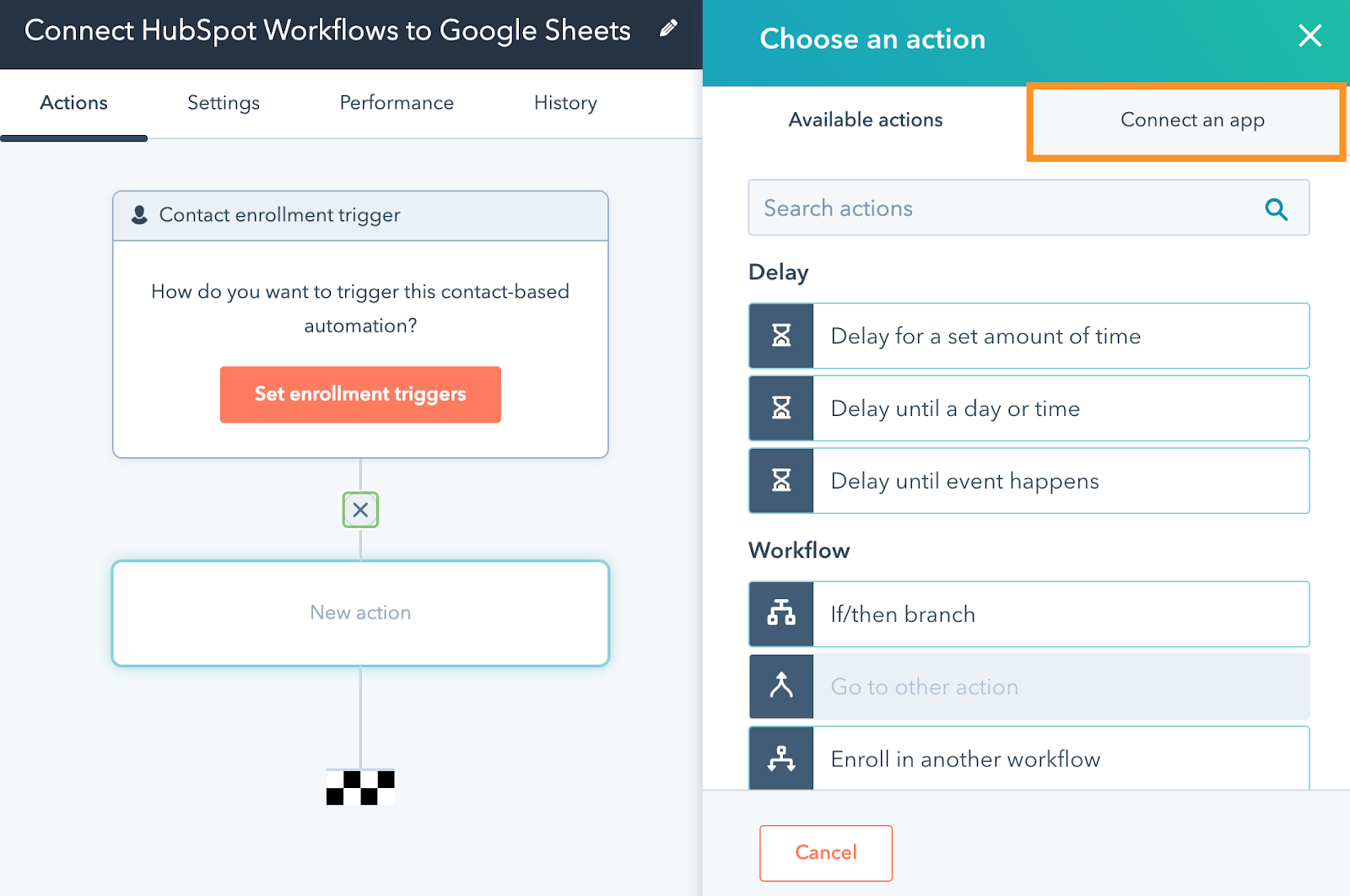Click Set enrollment triggers button
The image size is (1350, 896).
(x=360, y=394)
